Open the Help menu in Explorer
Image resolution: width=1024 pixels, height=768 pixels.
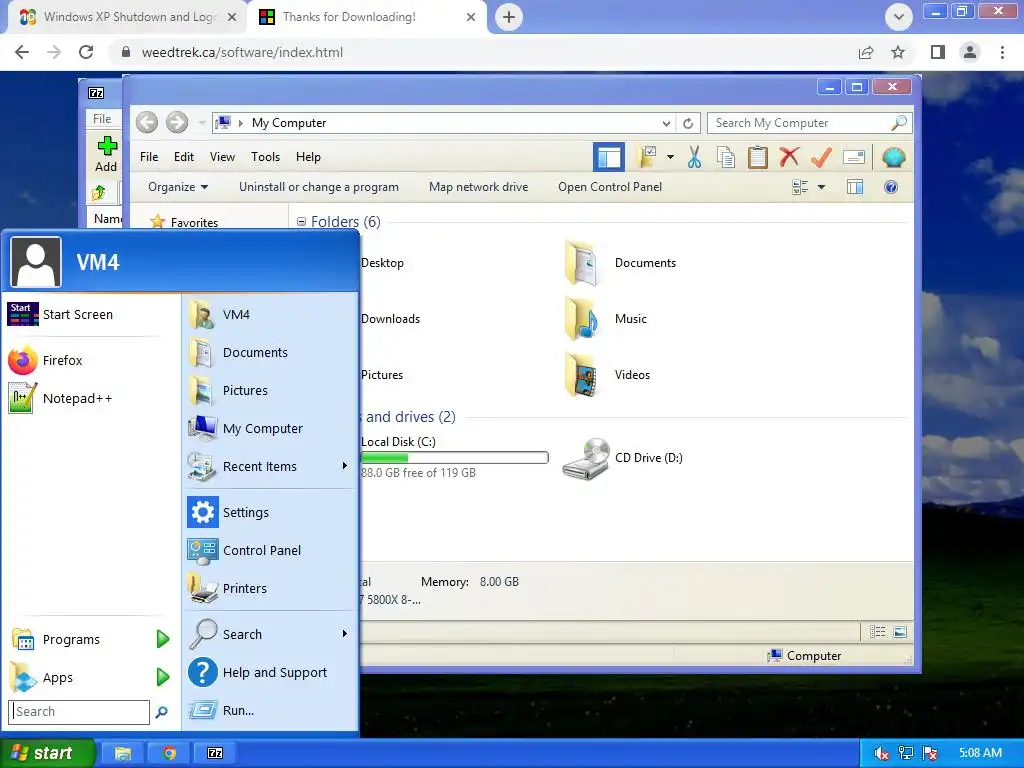coord(308,157)
